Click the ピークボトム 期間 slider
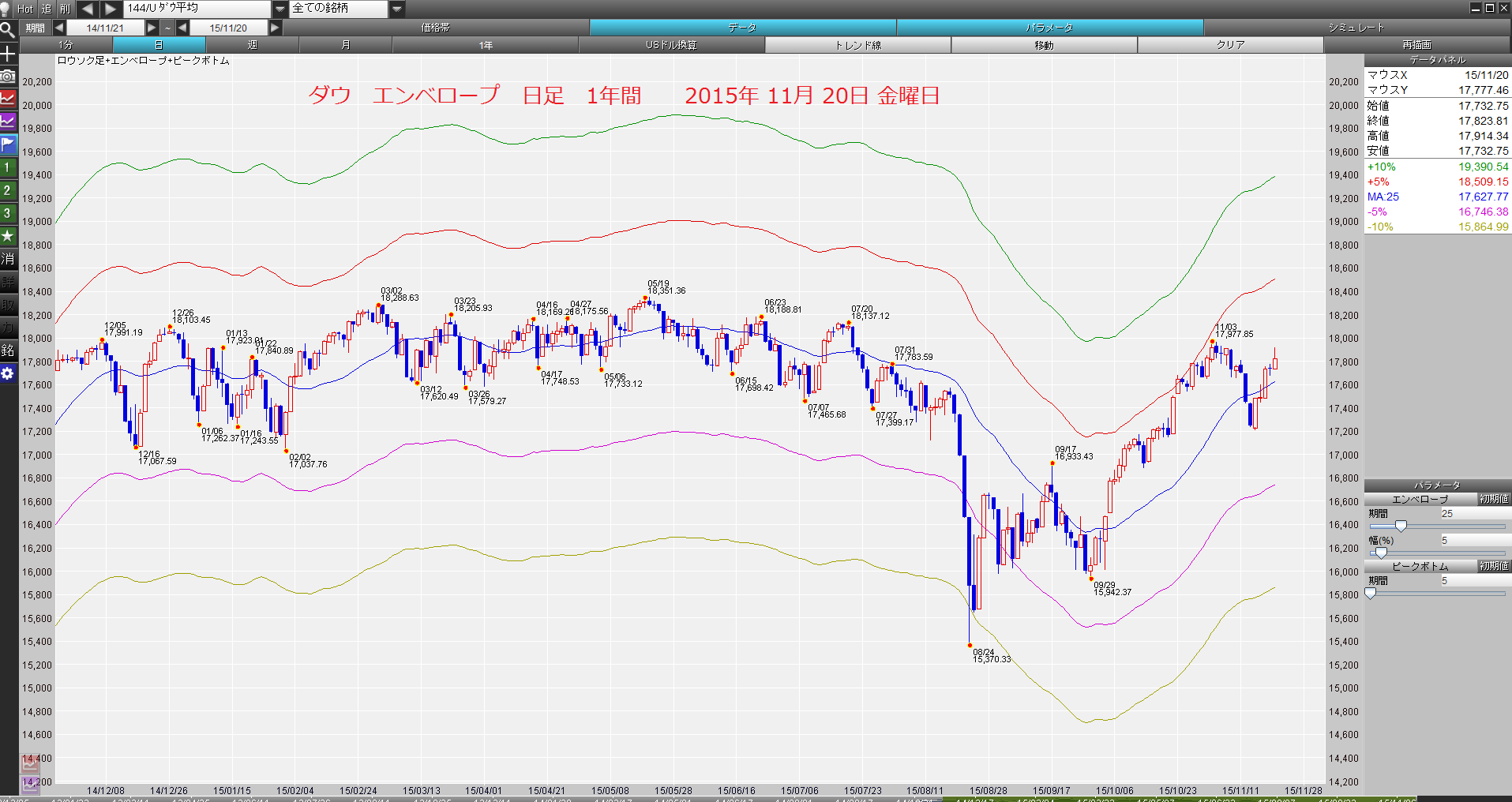The width and height of the screenshot is (1512, 802). click(x=1437, y=593)
